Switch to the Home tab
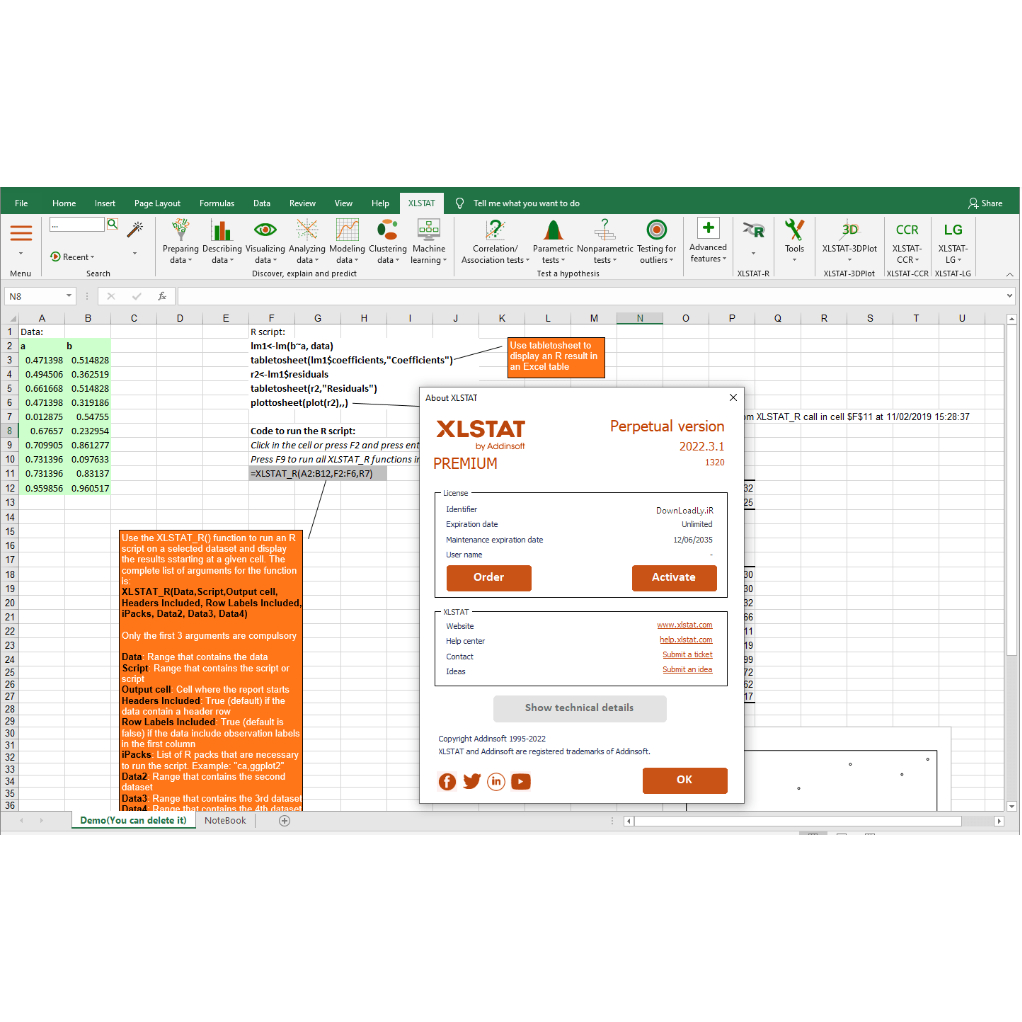This screenshot has width=1022, height=1022. (x=64, y=203)
